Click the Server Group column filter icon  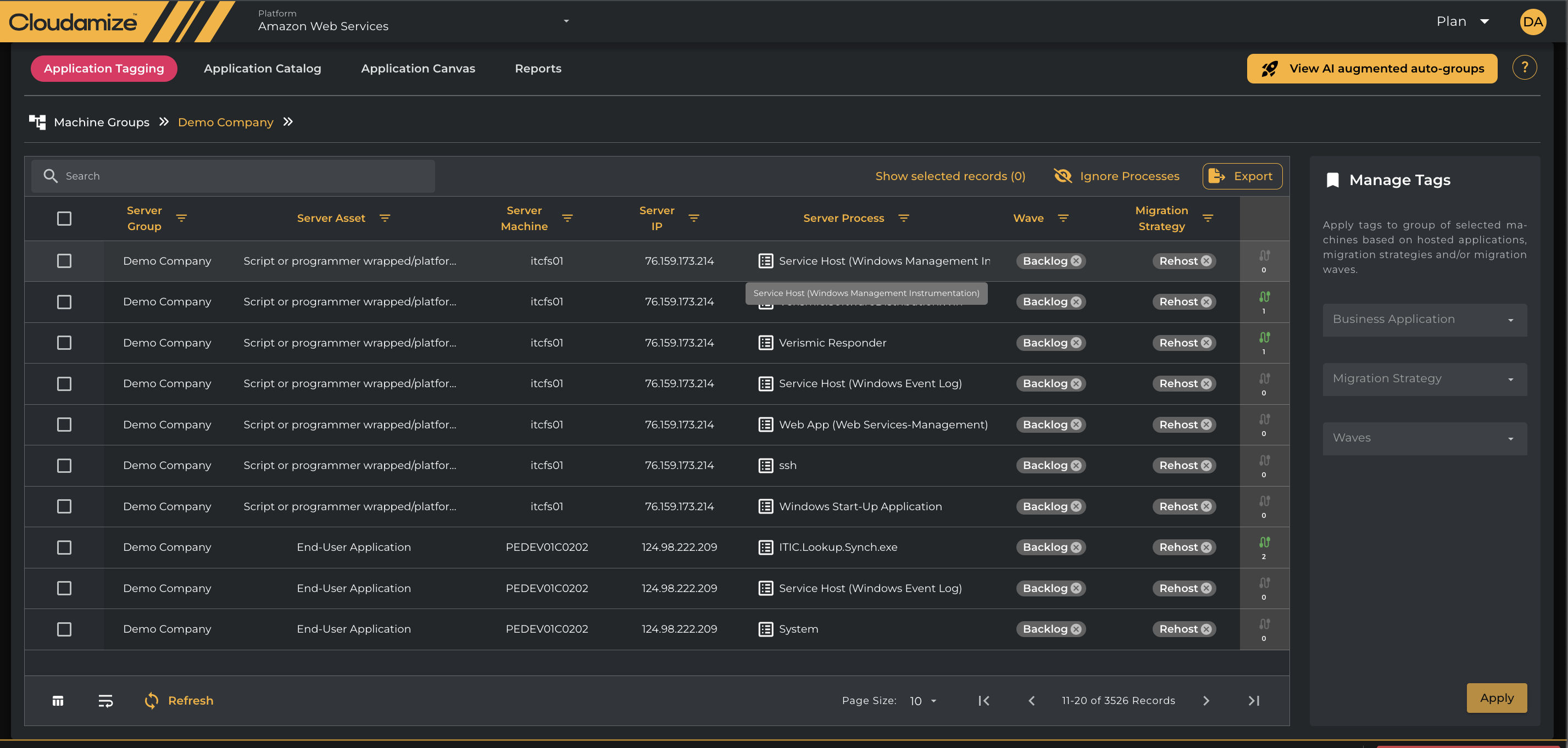(181, 218)
